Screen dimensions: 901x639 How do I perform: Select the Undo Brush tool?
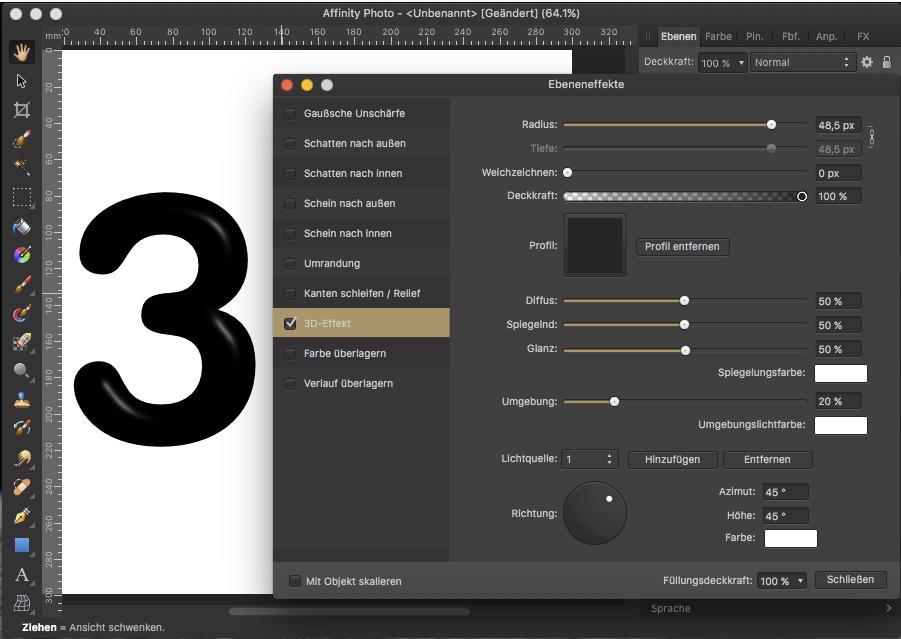(x=22, y=428)
